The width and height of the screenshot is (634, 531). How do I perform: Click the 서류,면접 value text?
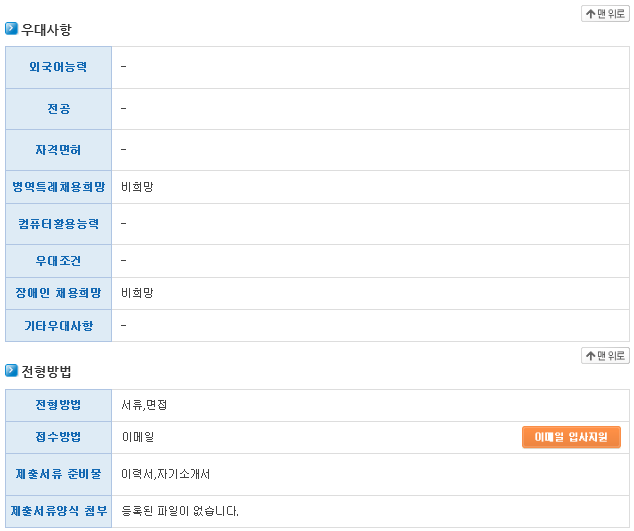pyautogui.click(x=144, y=405)
